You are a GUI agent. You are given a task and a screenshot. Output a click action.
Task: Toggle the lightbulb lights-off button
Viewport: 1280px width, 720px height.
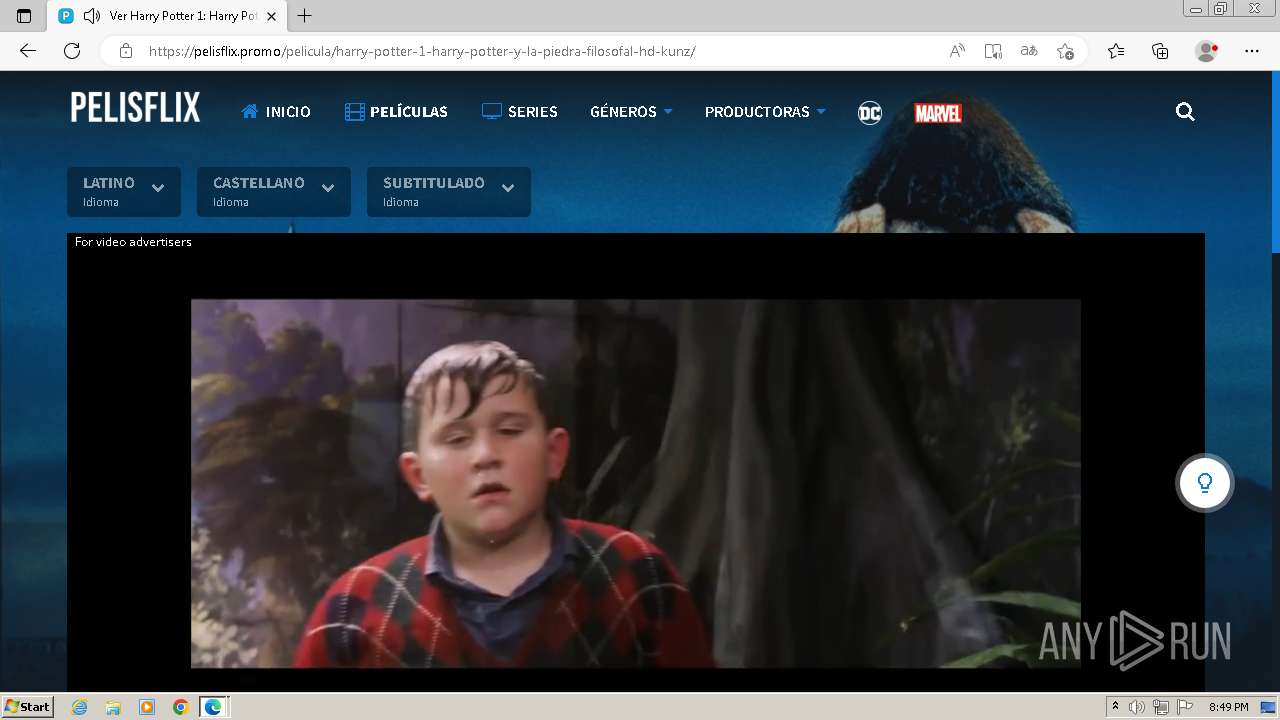tap(1204, 483)
